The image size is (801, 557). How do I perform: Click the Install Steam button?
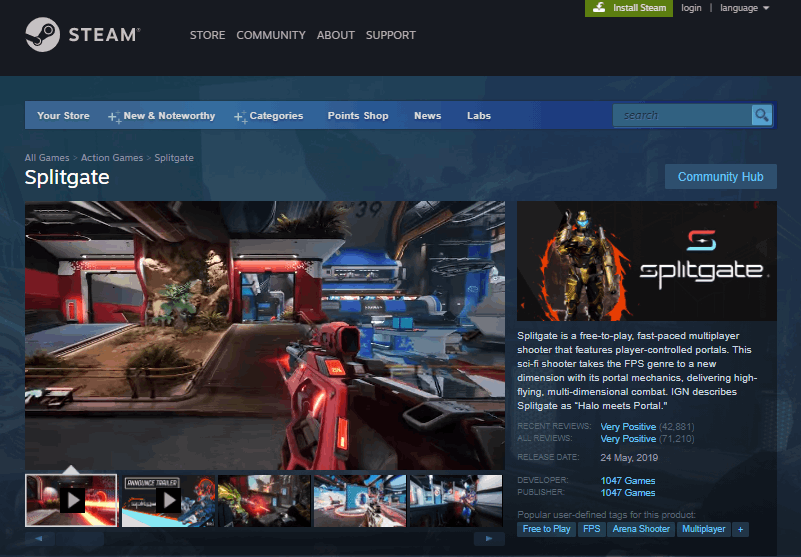pos(629,8)
